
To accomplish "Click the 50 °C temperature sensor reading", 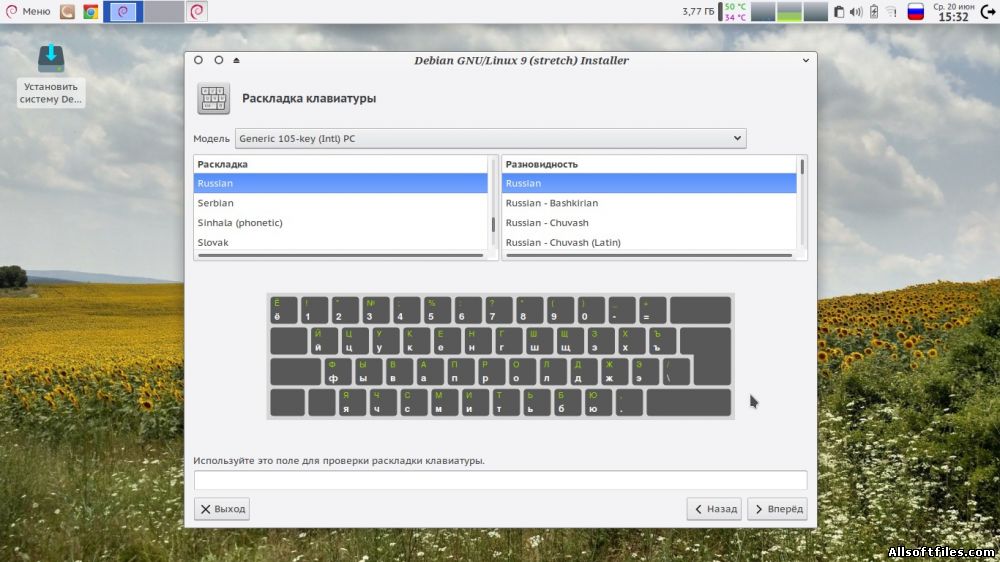I will pos(735,6).
